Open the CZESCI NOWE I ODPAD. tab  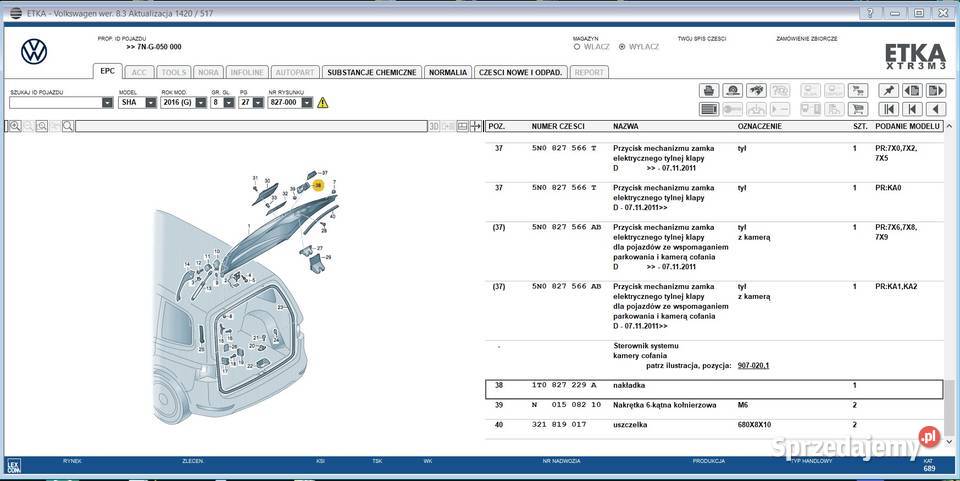[520, 72]
